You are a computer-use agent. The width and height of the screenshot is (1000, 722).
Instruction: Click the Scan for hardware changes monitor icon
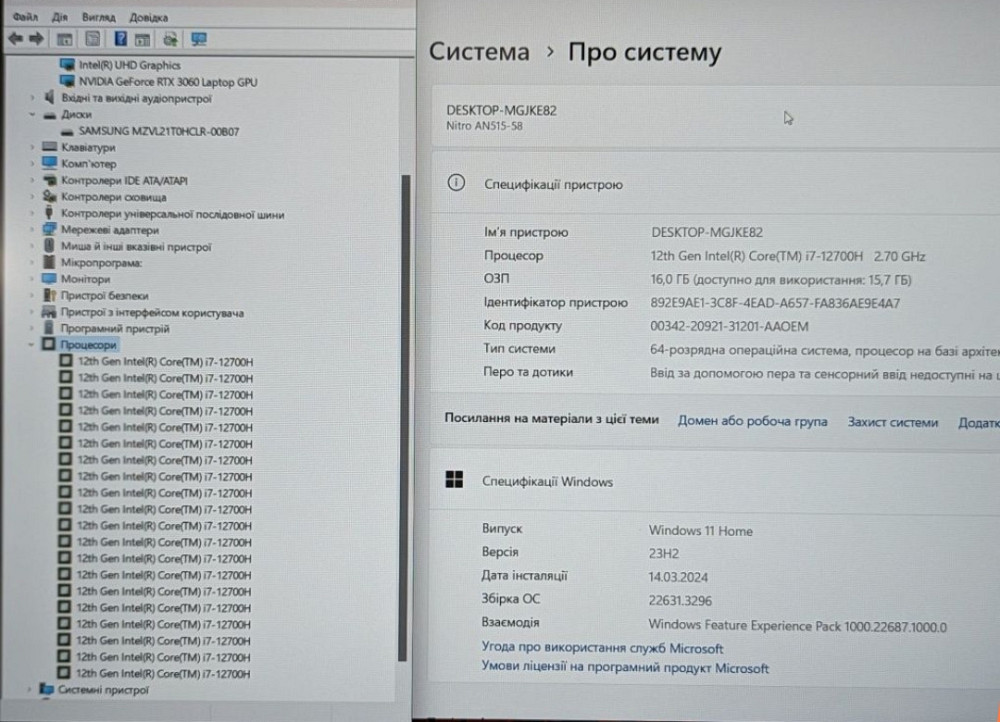pyautogui.click(x=198, y=39)
